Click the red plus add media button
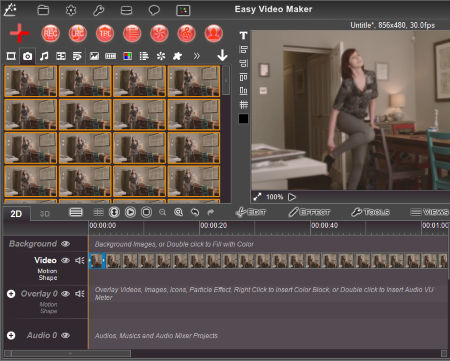Image resolution: width=450 pixels, height=361 pixels. [x=19, y=33]
